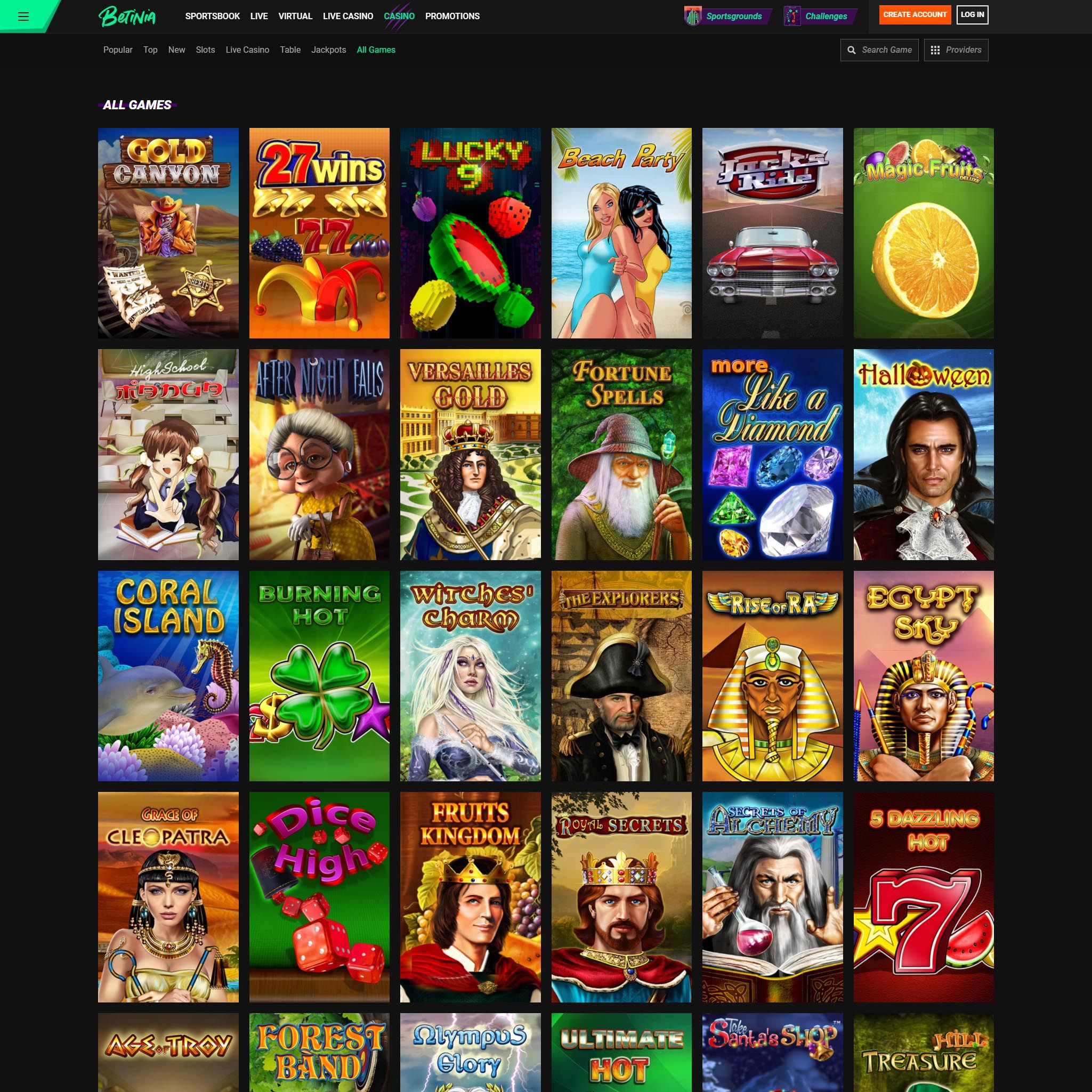Viewport: 1092px width, 1092px height.
Task: Open the Halloween slot game
Action: (x=923, y=454)
